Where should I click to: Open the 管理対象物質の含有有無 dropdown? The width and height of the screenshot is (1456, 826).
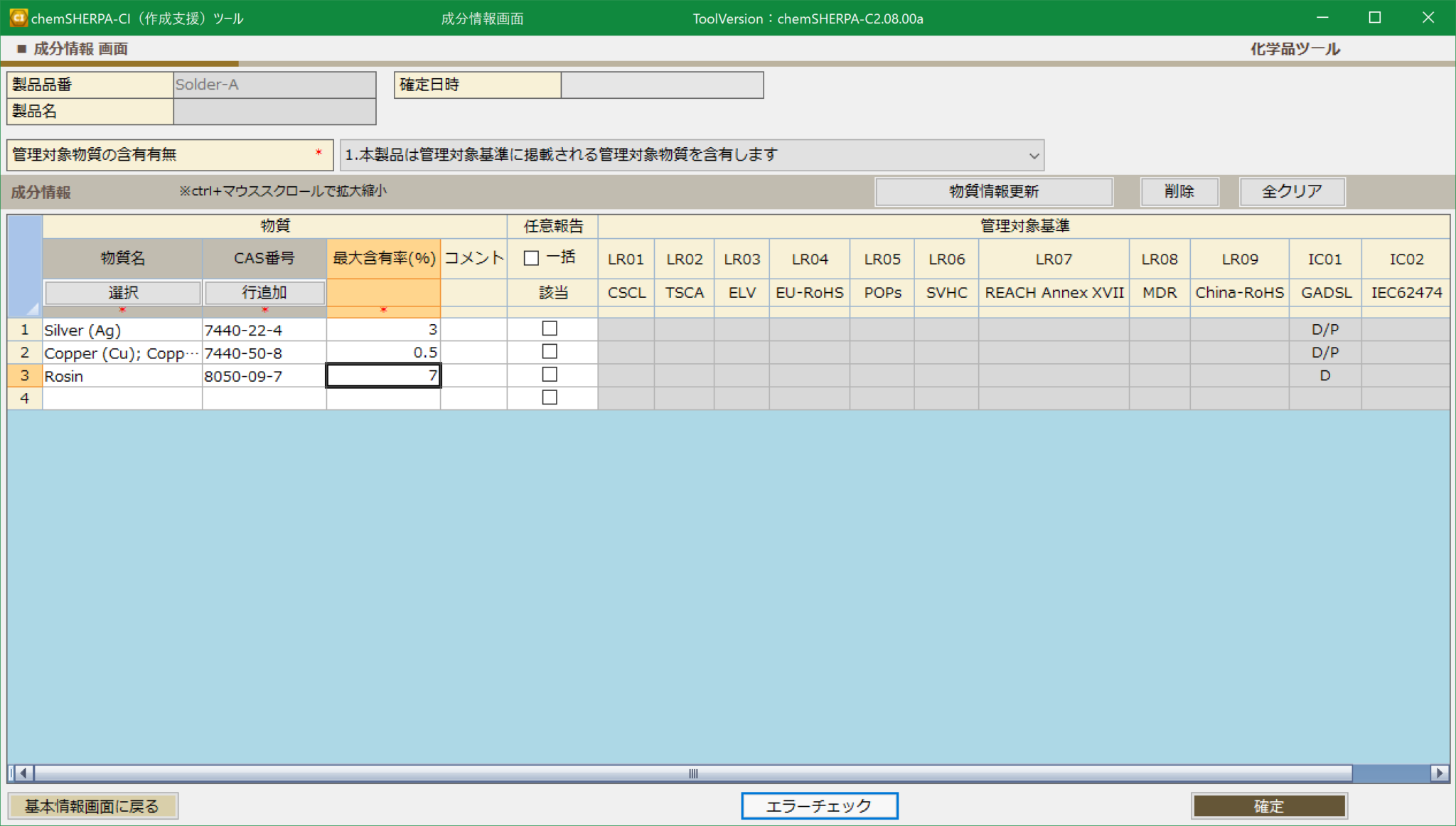coord(1033,154)
